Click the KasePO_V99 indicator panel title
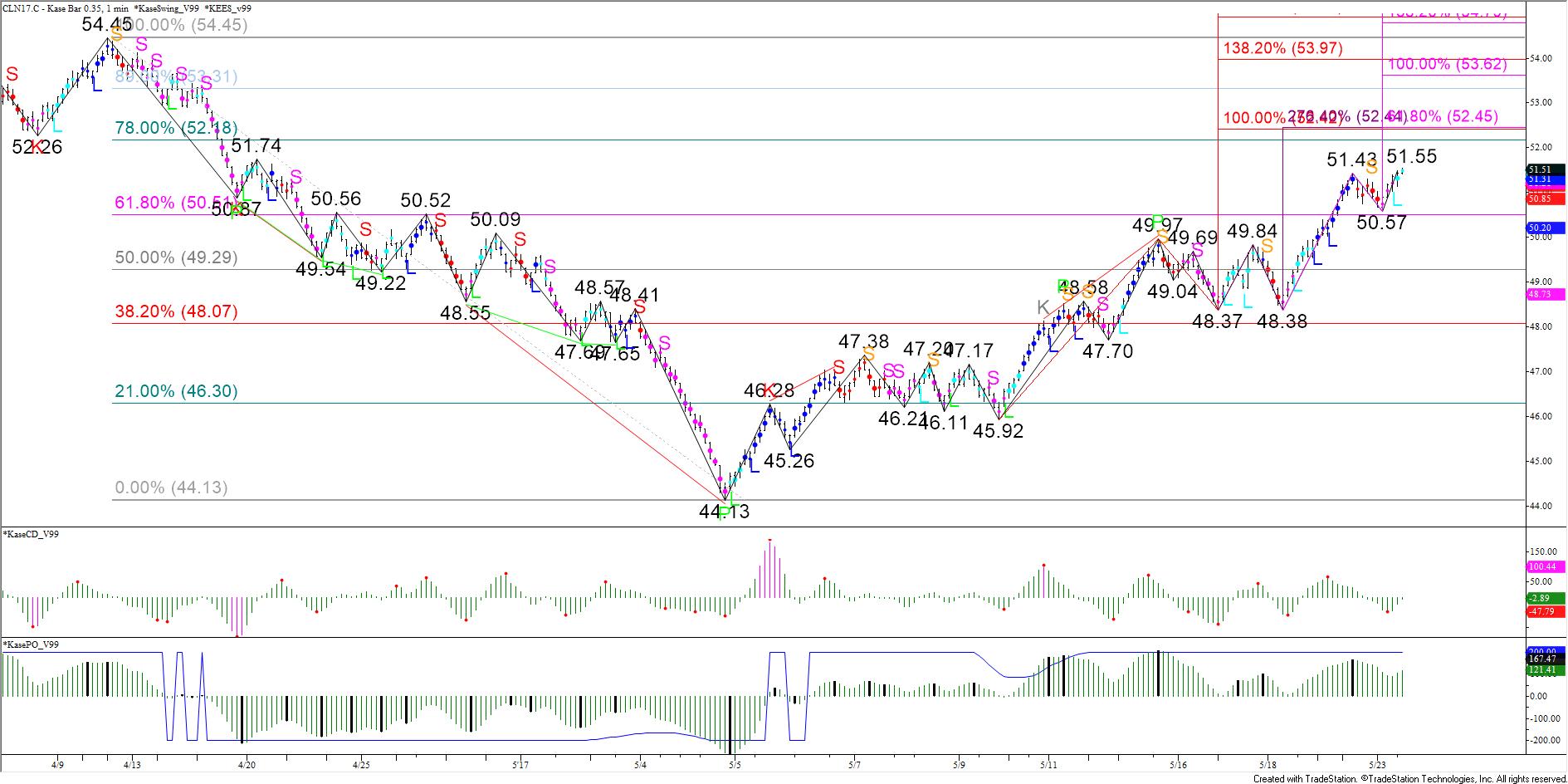Image resolution: width=1568 pixels, height=784 pixels. pyautogui.click(x=32, y=644)
